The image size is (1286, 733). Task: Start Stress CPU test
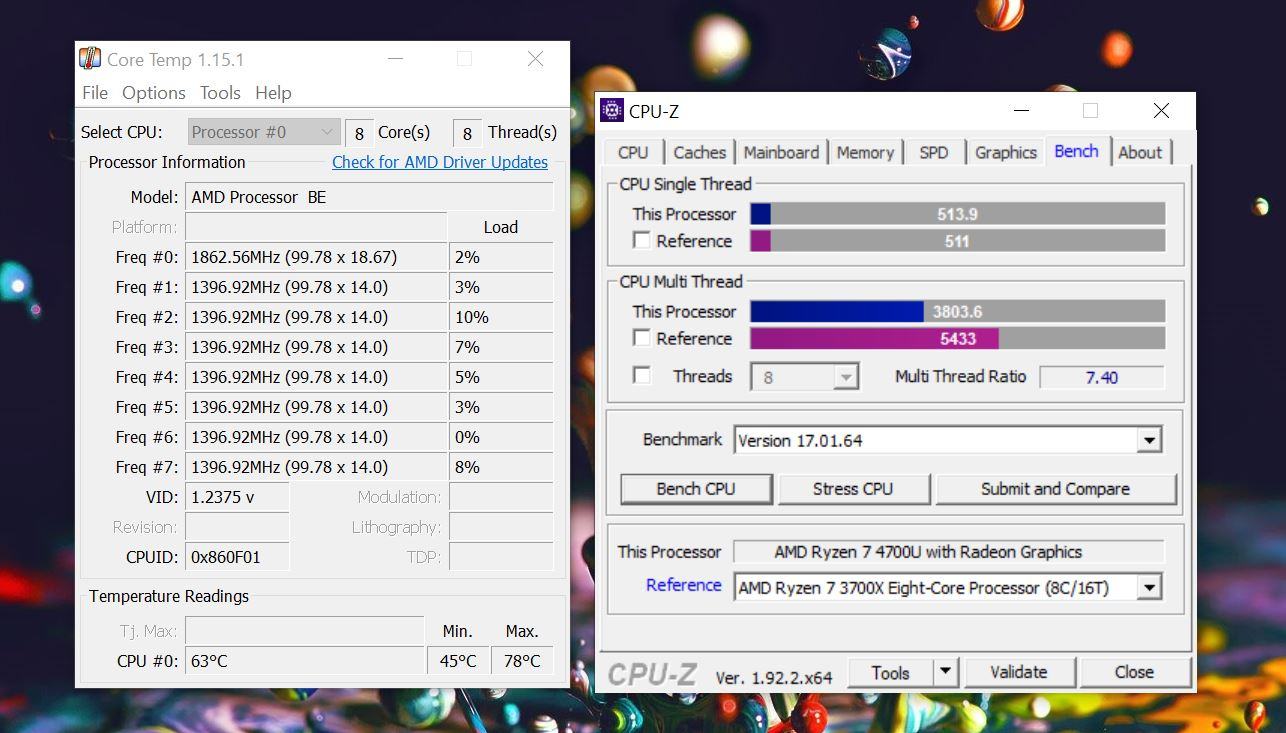(x=853, y=489)
